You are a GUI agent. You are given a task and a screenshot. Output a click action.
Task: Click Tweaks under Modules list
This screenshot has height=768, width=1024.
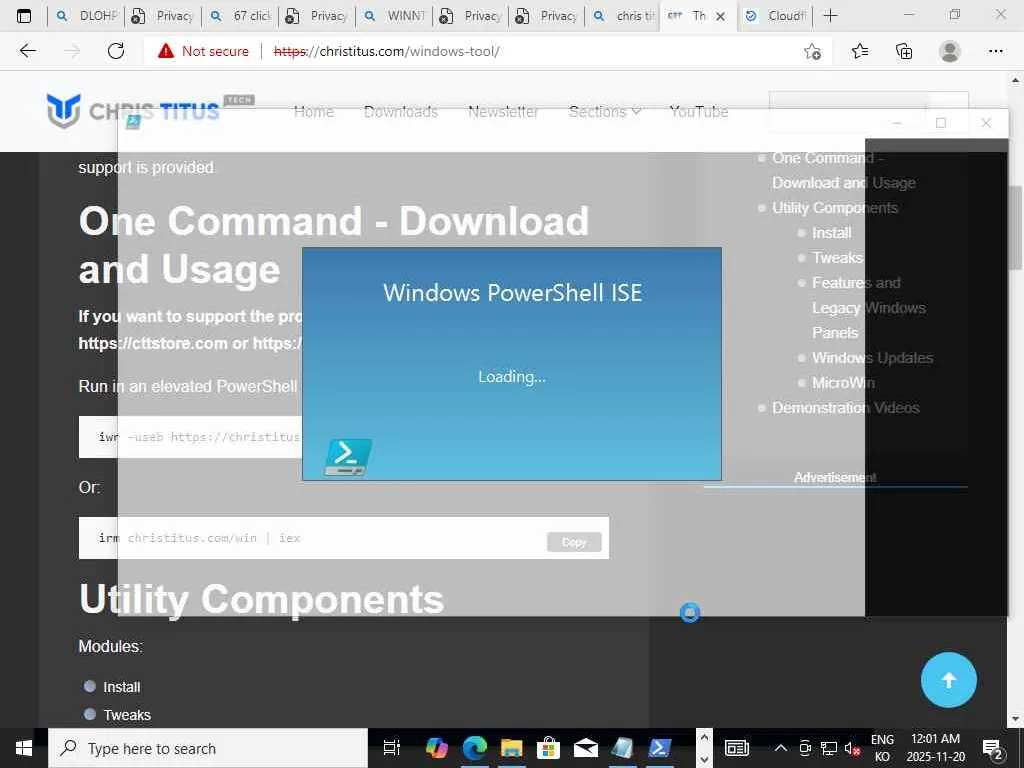pos(127,715)
